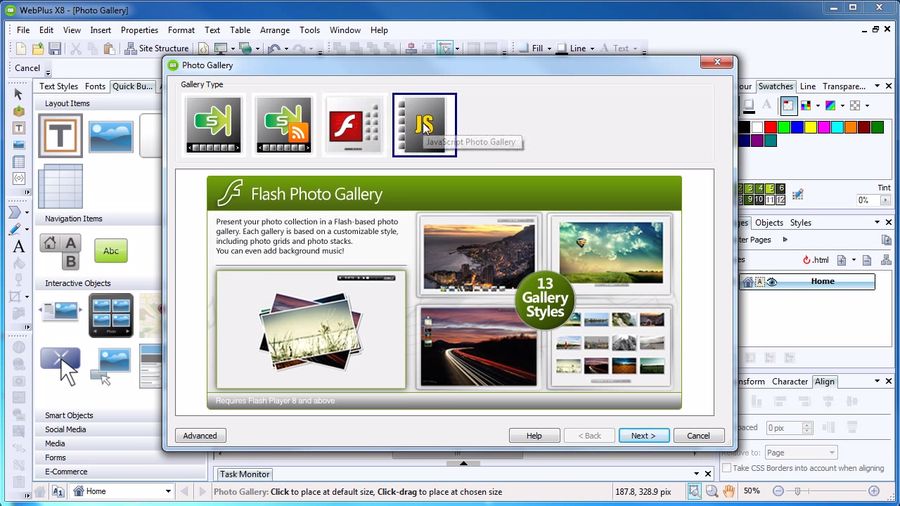Screen dimensions: 900x506
Task: Open the File menu
Action: tap(23, 30)
